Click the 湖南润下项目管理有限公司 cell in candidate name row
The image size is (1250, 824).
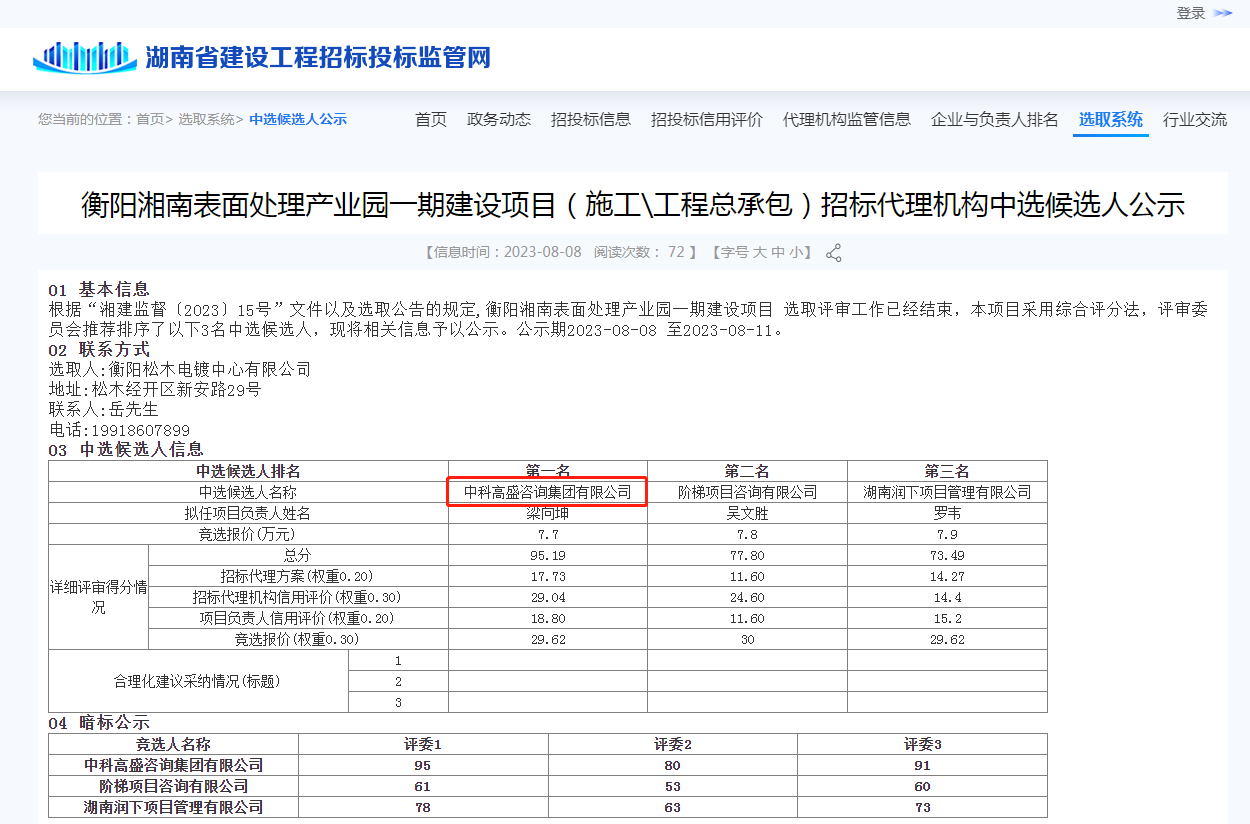tap(947, 492)
